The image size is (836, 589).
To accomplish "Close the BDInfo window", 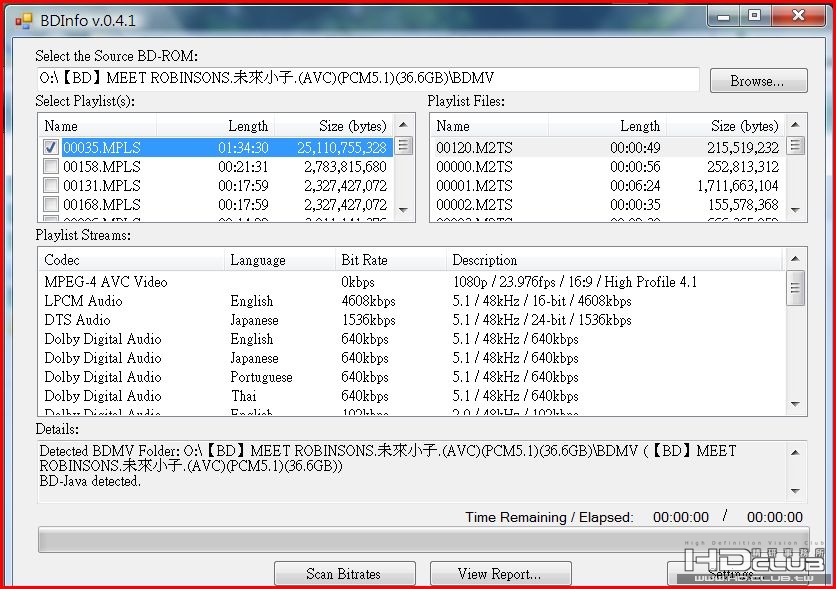I will [798, 17].
